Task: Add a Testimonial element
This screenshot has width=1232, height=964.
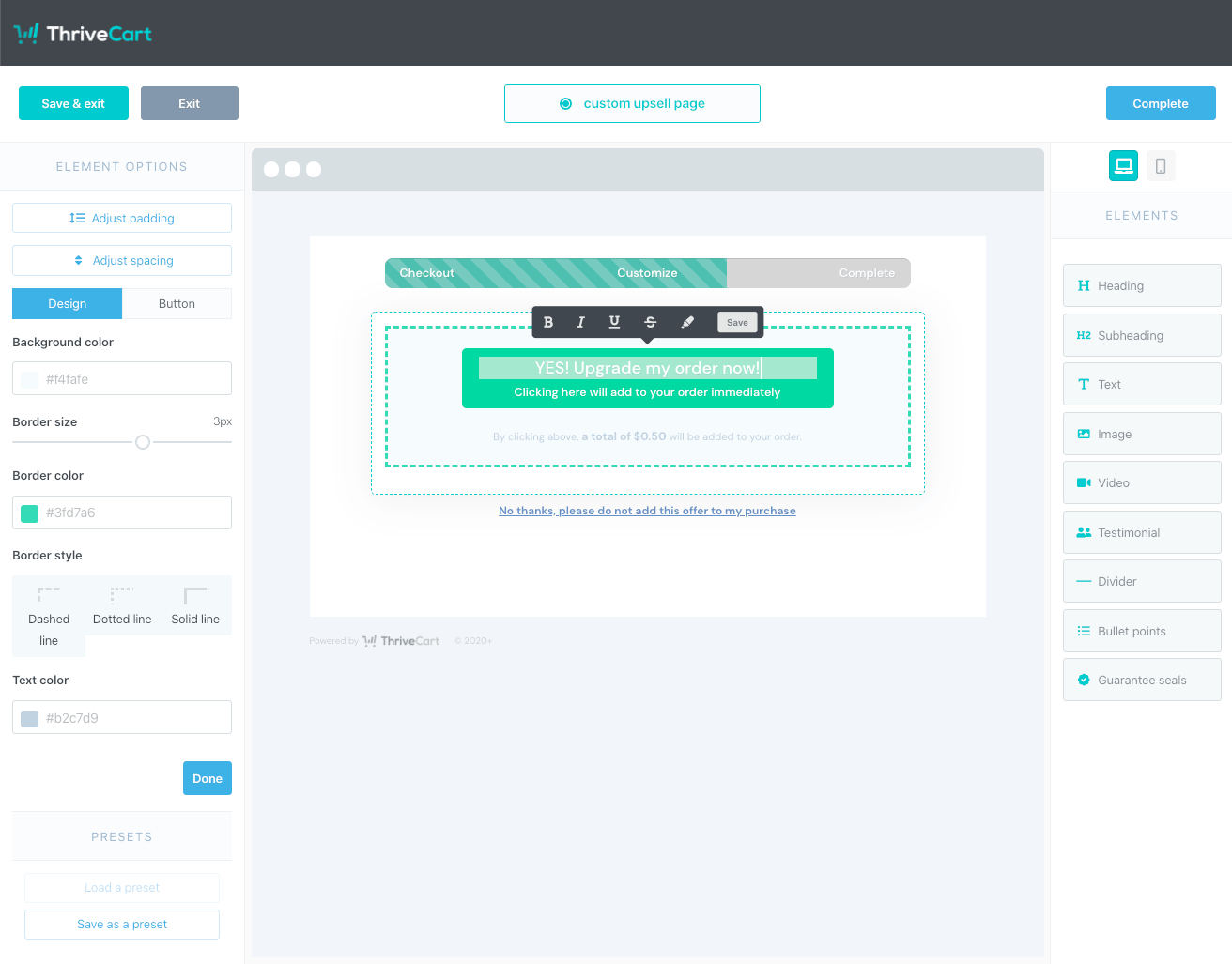Action: (1142, 532)
